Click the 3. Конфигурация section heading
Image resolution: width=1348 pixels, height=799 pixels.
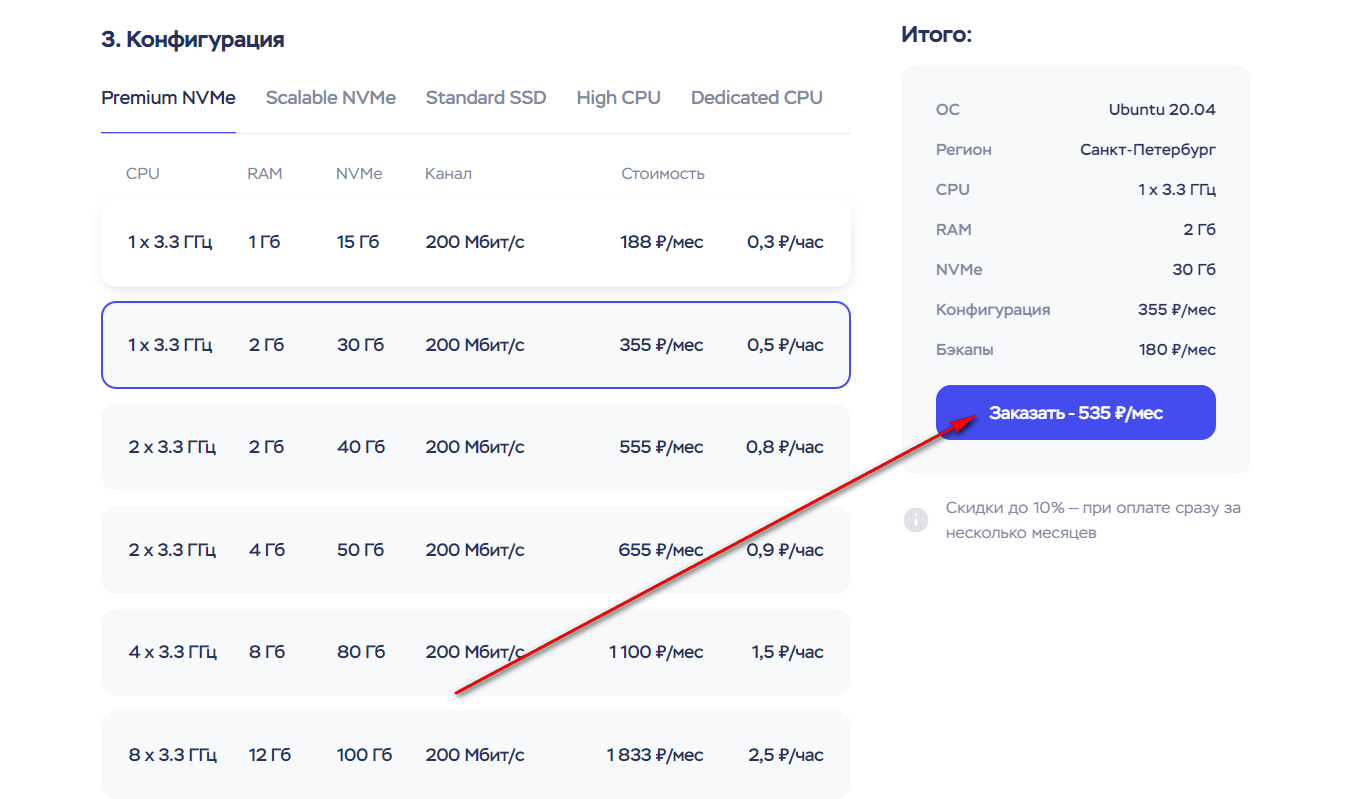(193, 40)
